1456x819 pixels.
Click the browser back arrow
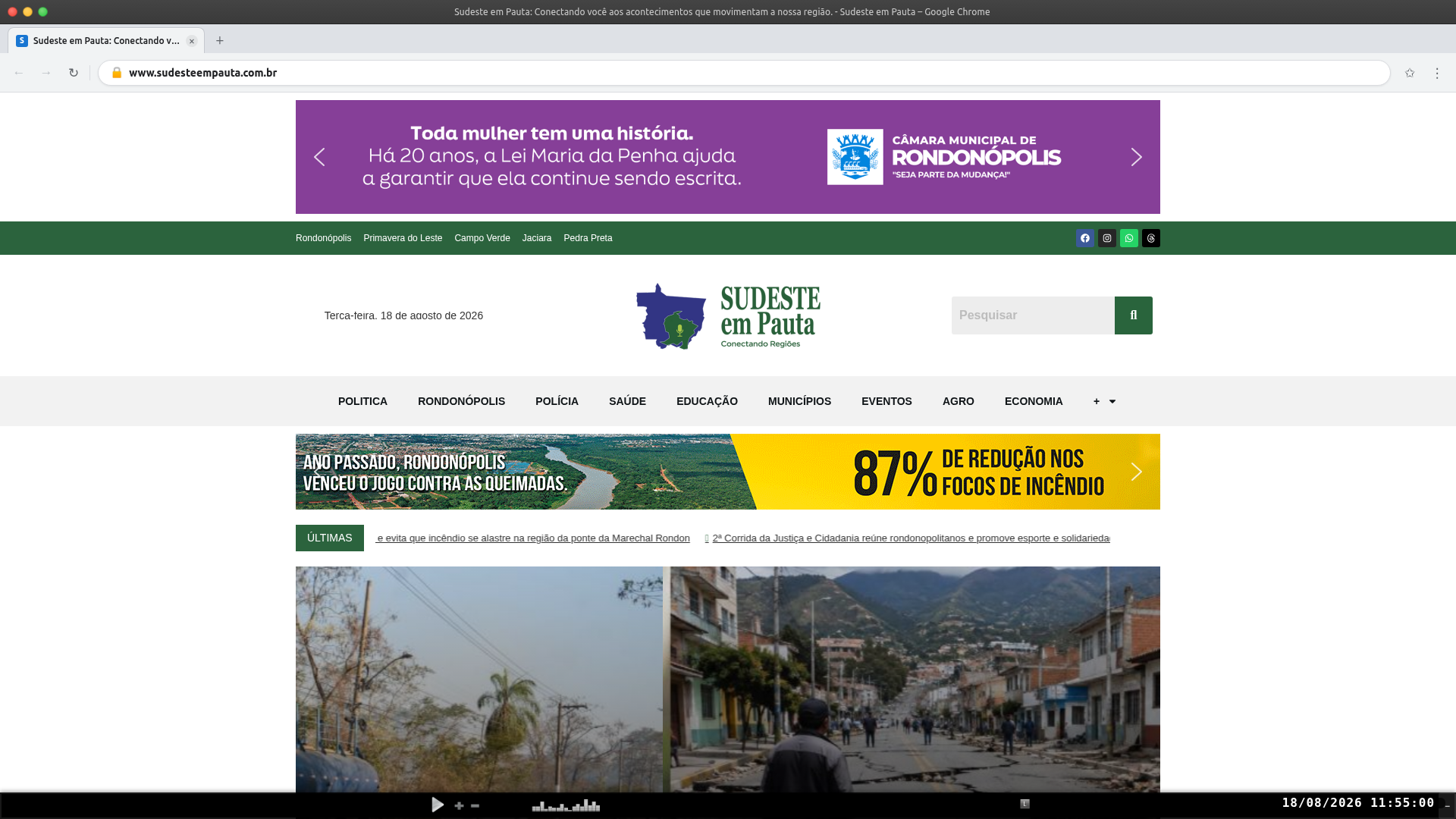point(19,73)
